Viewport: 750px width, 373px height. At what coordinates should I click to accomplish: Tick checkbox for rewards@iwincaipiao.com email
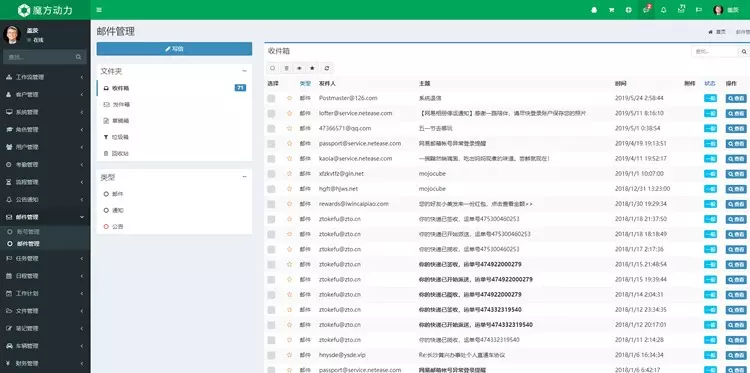pyautogui.click(x=271, y=204)
